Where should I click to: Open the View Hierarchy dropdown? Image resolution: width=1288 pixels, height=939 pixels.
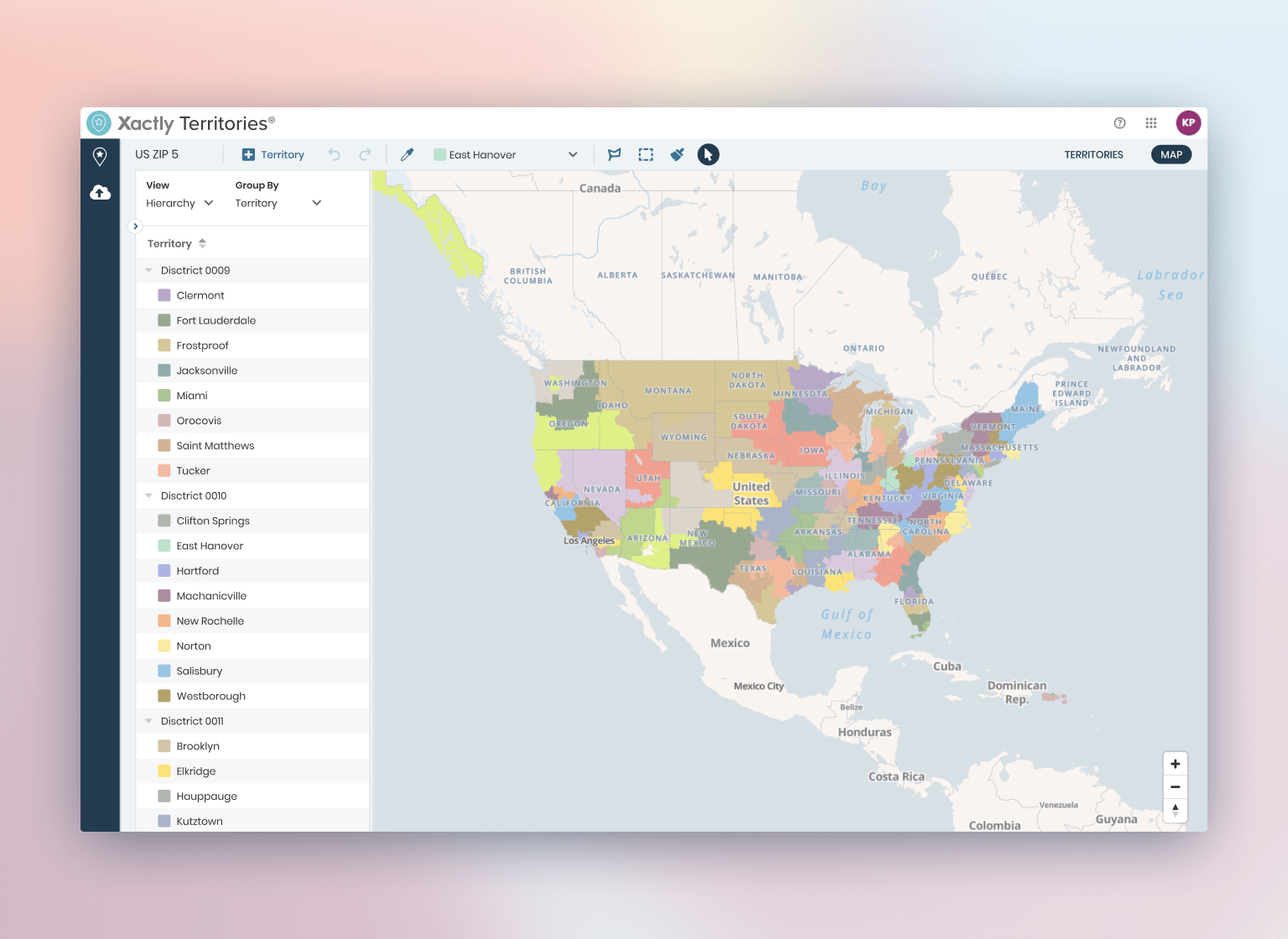coord(179,203)
